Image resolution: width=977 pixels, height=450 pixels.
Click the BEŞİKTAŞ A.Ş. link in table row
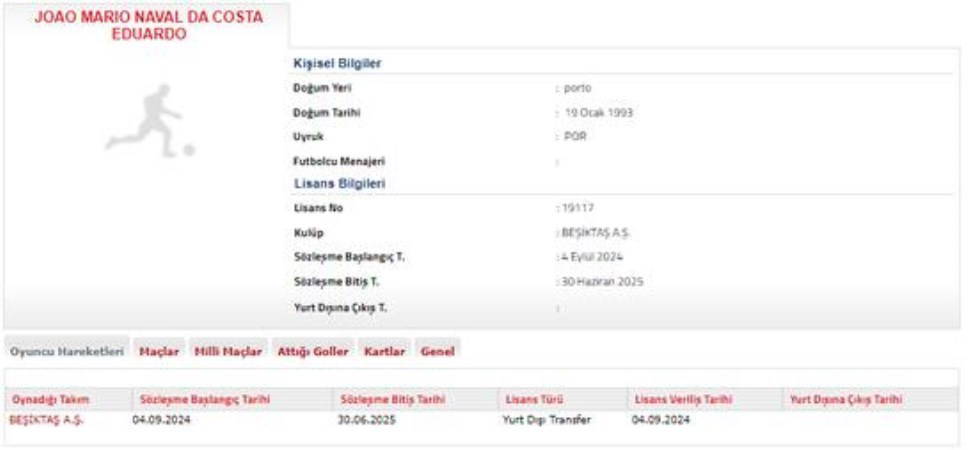[46, 420]
